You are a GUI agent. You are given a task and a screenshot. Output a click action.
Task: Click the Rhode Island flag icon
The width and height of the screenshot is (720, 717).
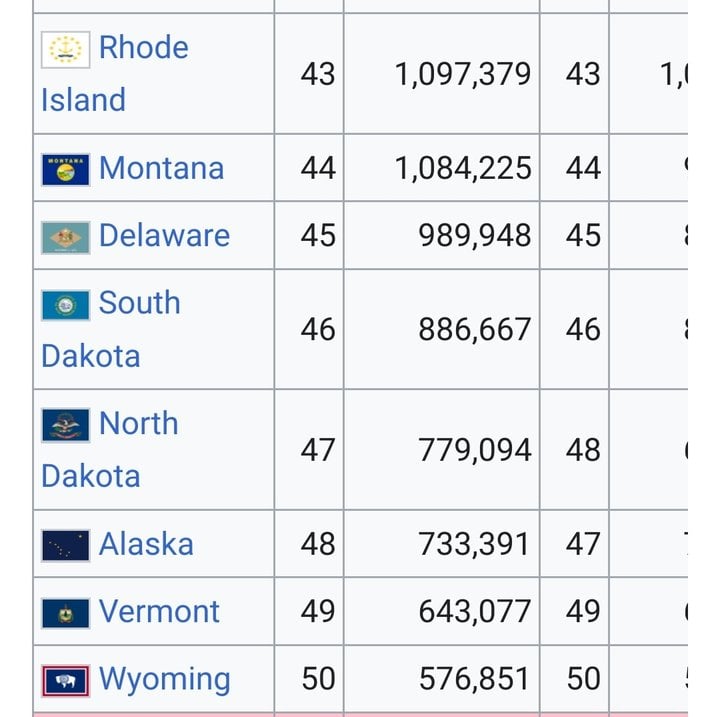[x=66, y=50]
